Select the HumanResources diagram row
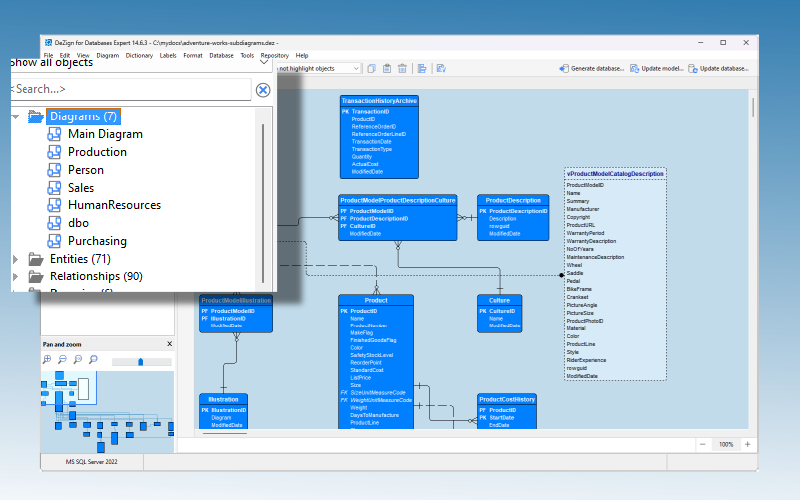 (x=114, y=205)
